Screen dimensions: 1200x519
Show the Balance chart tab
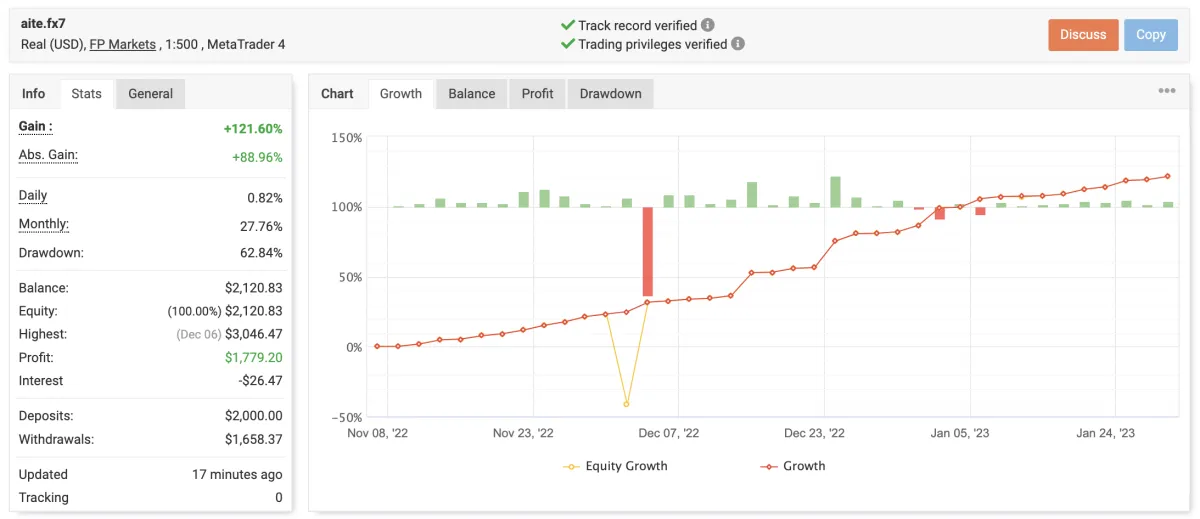pyautogui.click(x=471, y=94)
